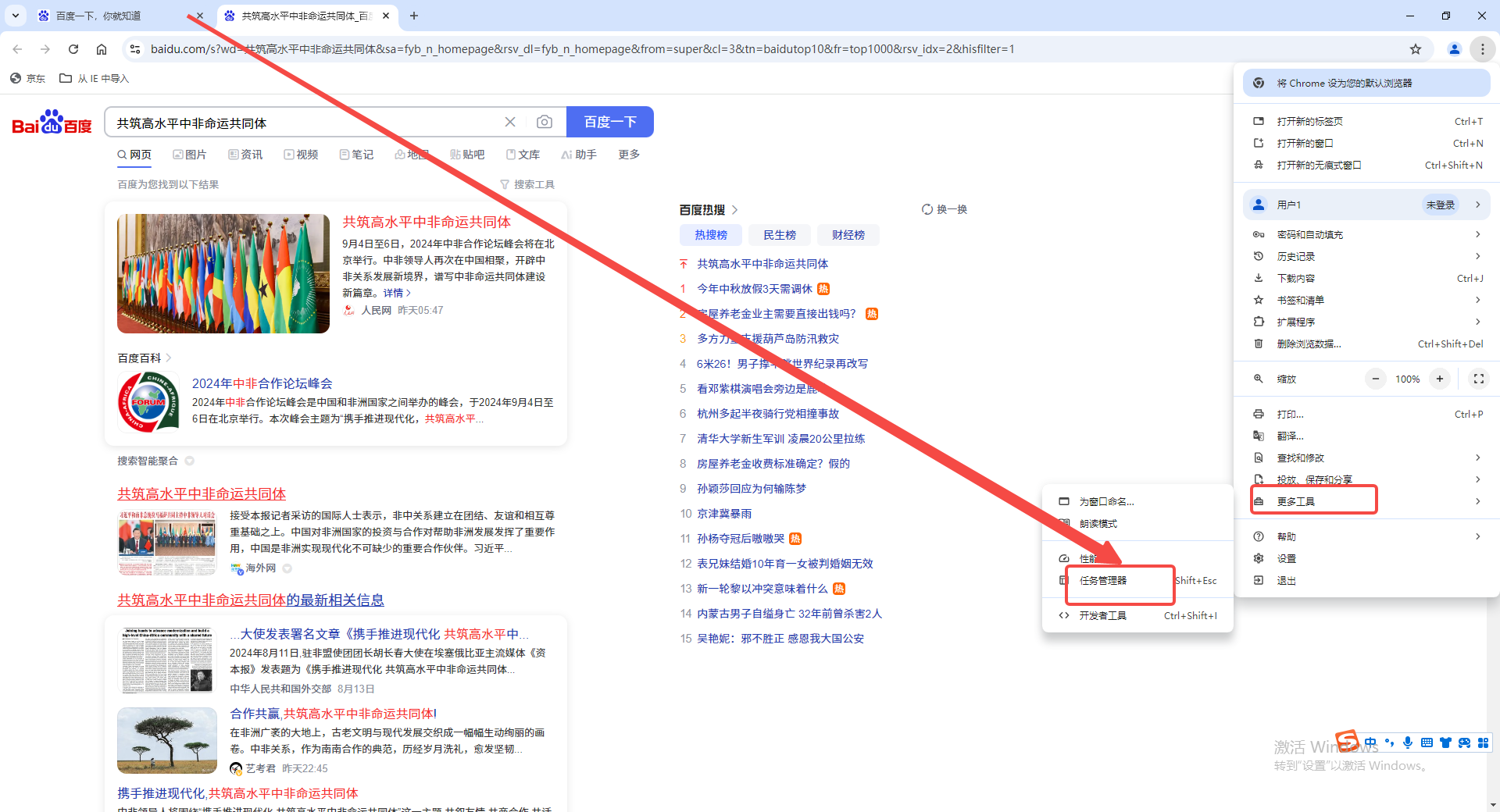The height and width of the screenshot is (812, 1500).
Task: Go to the browser home icon
Action: [x=102, y=49]
